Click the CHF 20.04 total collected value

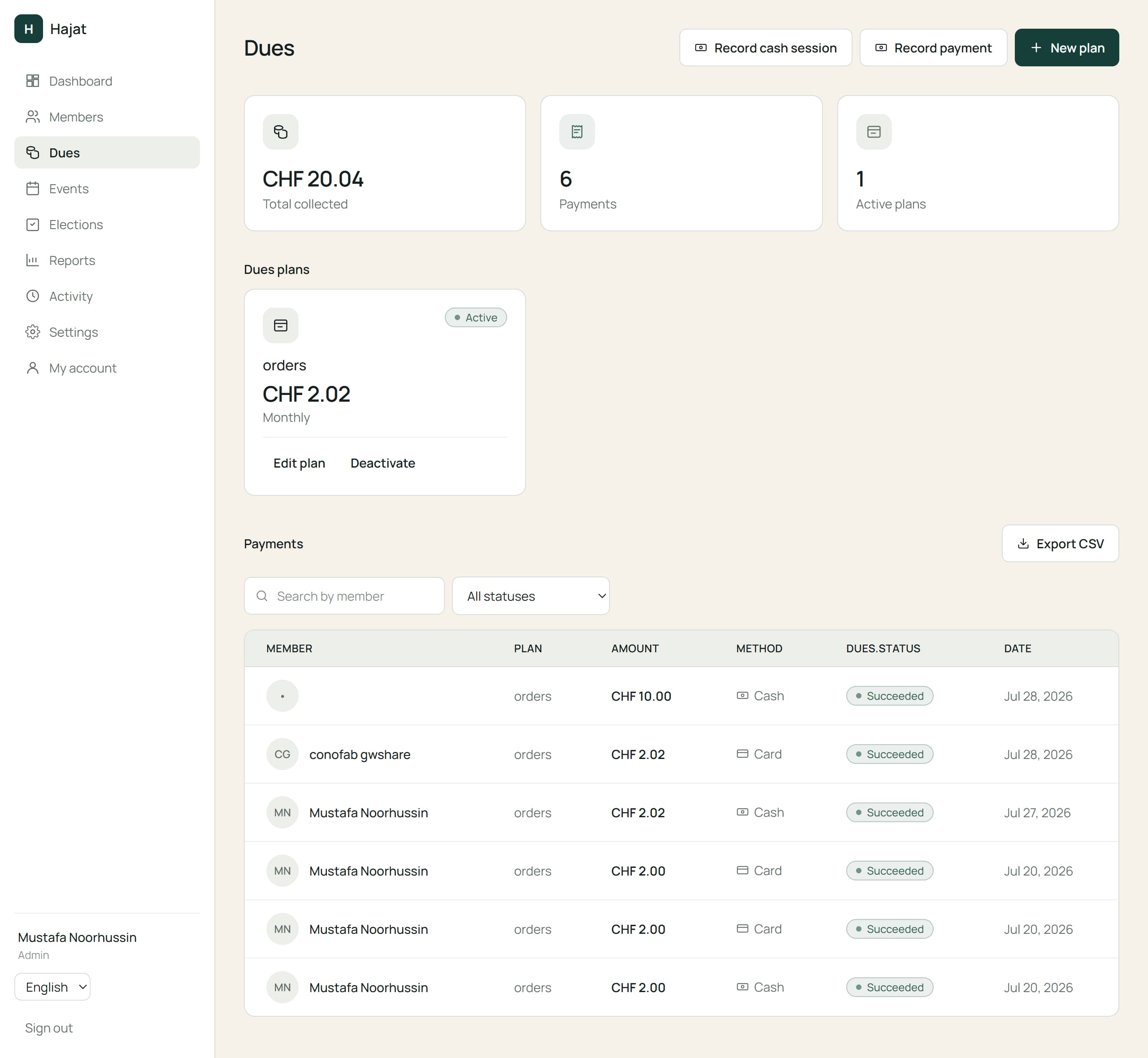click(x=313, y=179)
